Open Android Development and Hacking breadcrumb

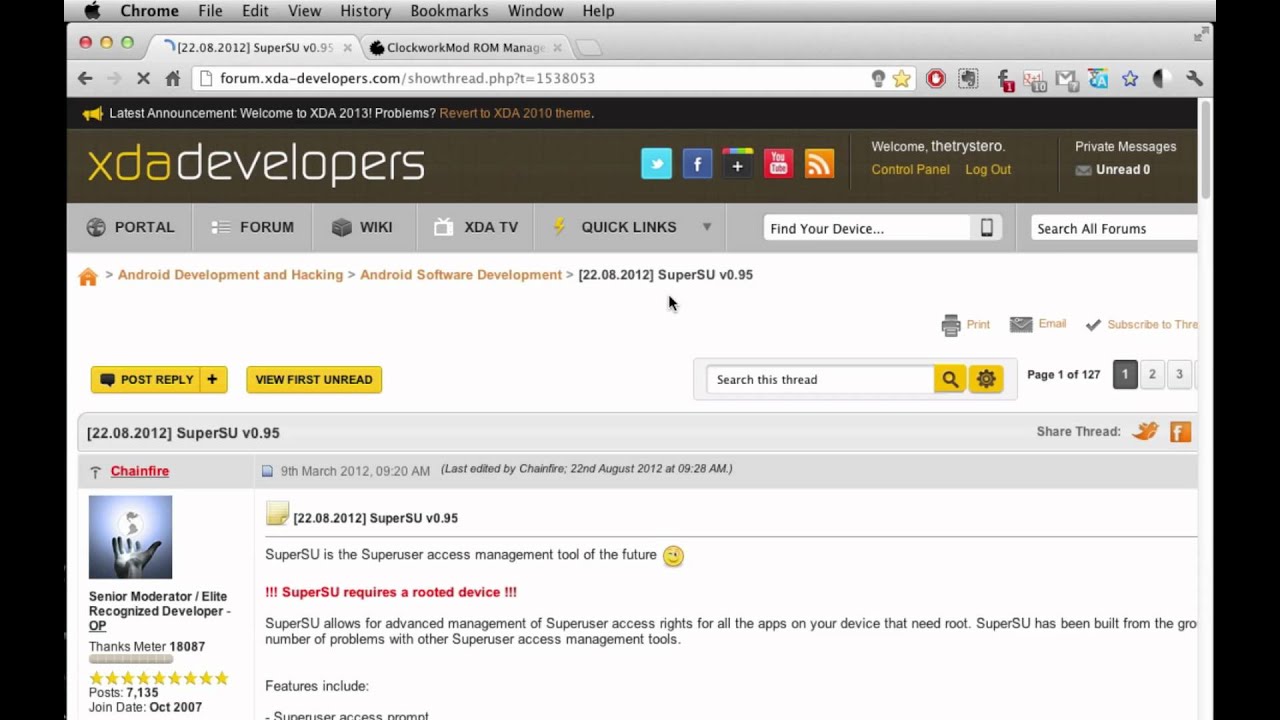click(x=230, y=274)
